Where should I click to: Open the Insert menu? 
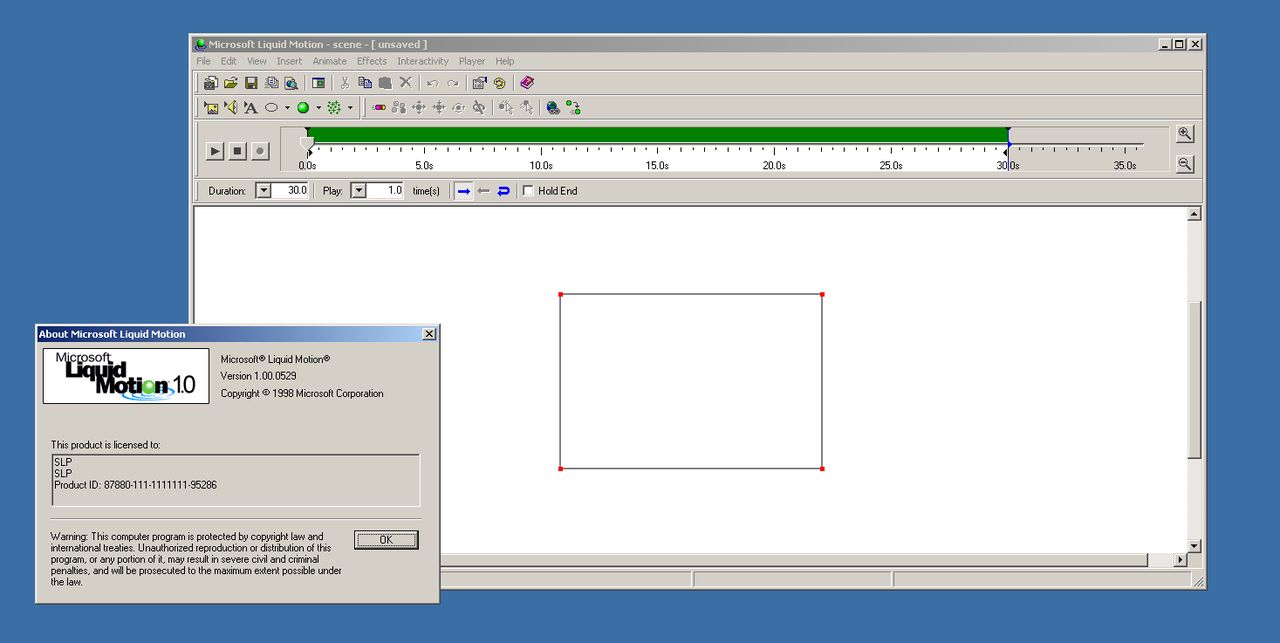(290, 61)
